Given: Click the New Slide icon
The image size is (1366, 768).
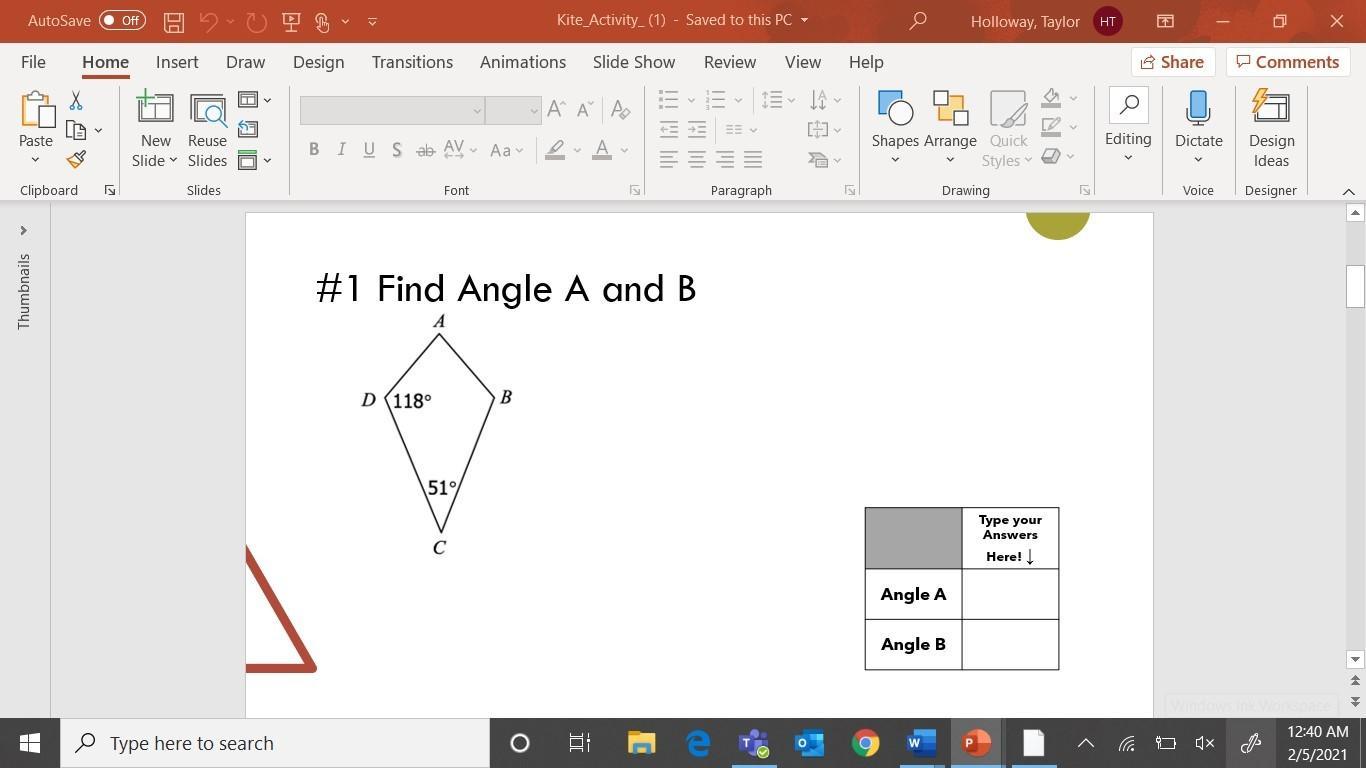Looking at the screenshot, I should [x=155, y=107].
